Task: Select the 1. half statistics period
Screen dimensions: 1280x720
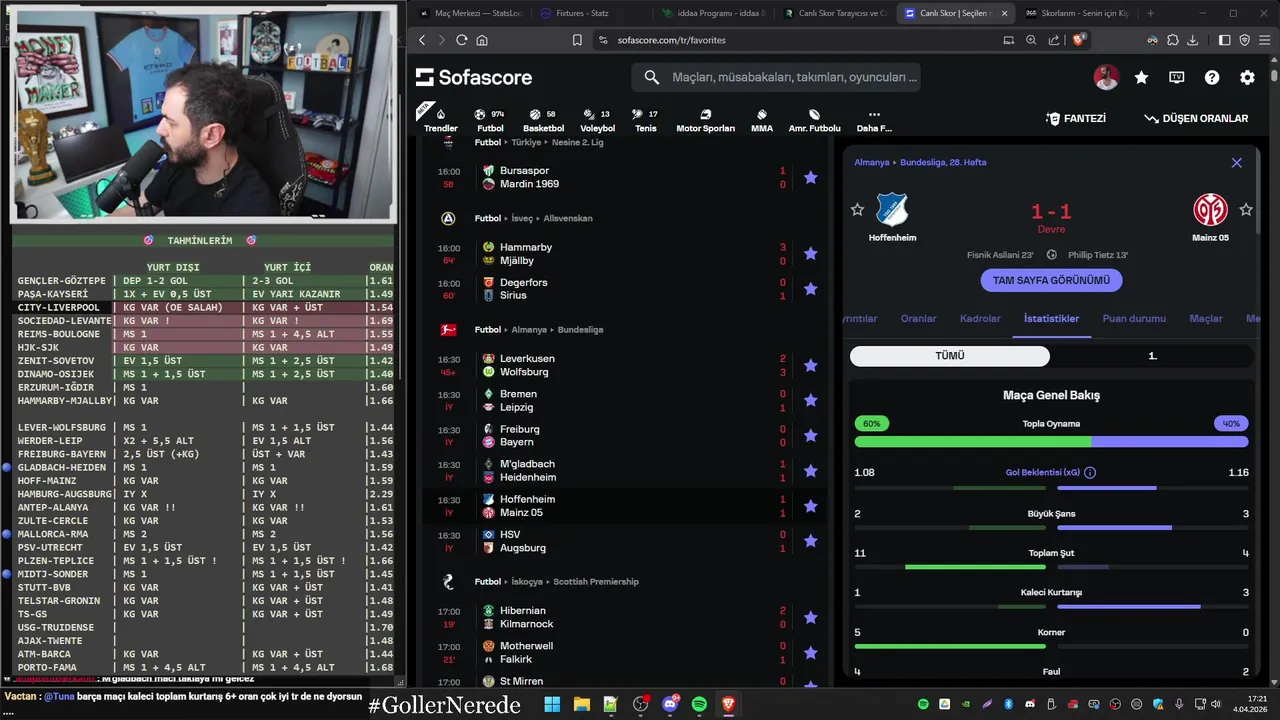Action: [1152, 356]
